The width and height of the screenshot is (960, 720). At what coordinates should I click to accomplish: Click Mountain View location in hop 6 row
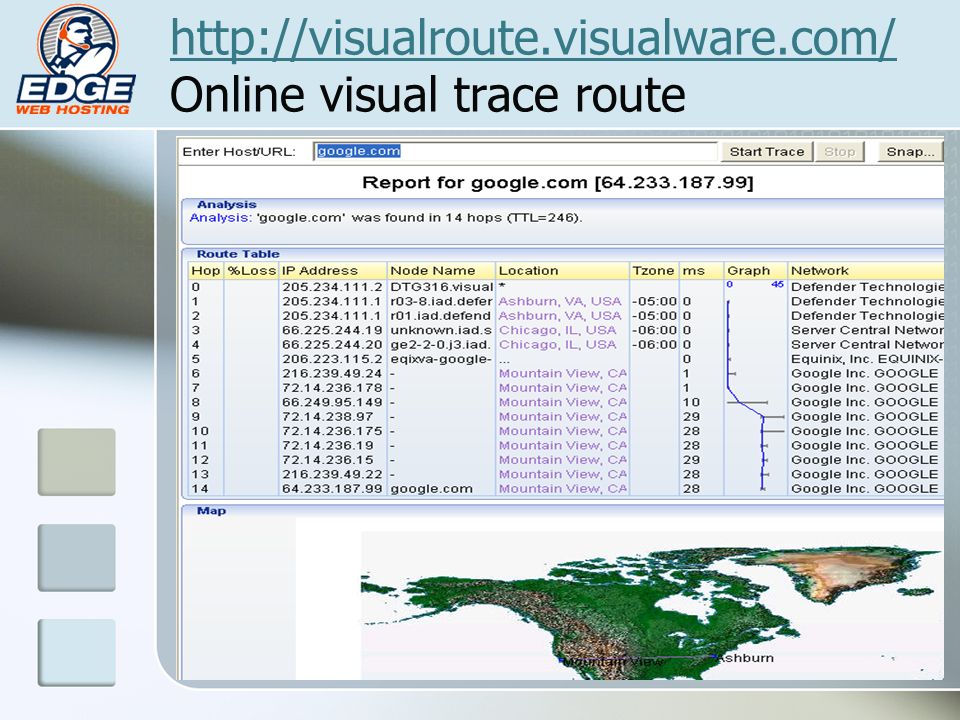pyautogui.click(x=563, y=373)
